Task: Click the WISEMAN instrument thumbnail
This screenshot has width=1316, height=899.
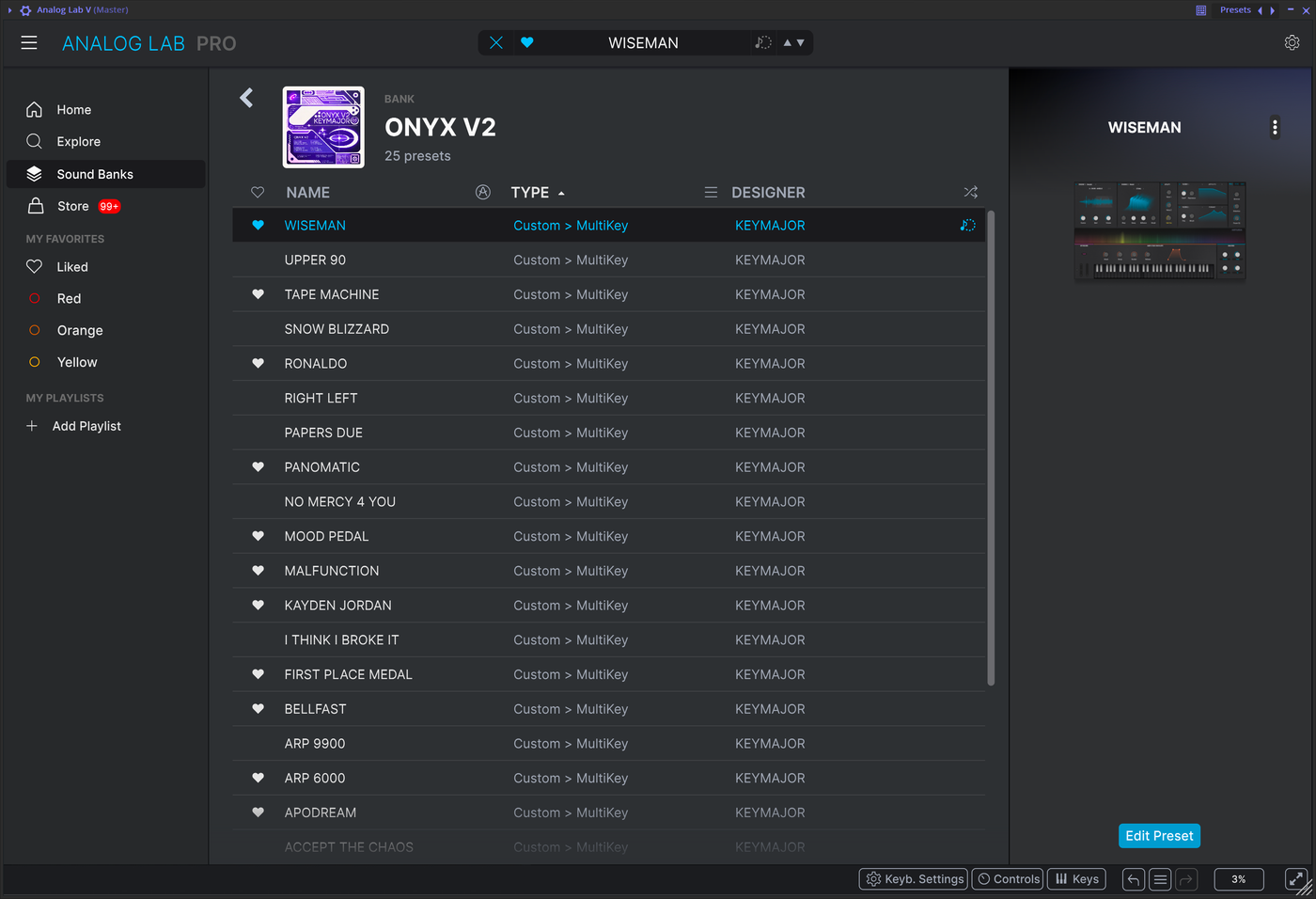Action: 1160,231
